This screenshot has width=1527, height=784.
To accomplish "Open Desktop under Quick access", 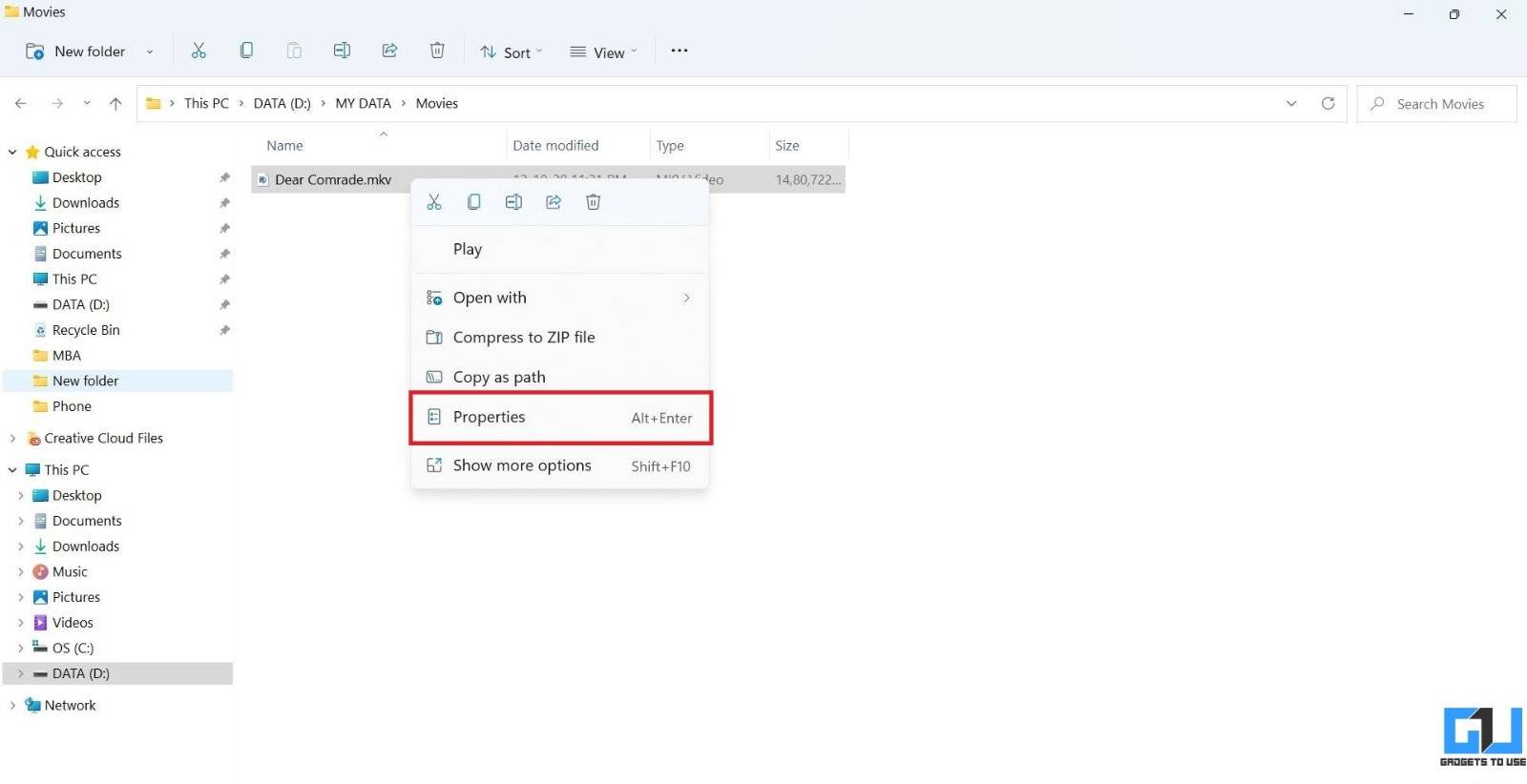I will (x=76, y=177).
